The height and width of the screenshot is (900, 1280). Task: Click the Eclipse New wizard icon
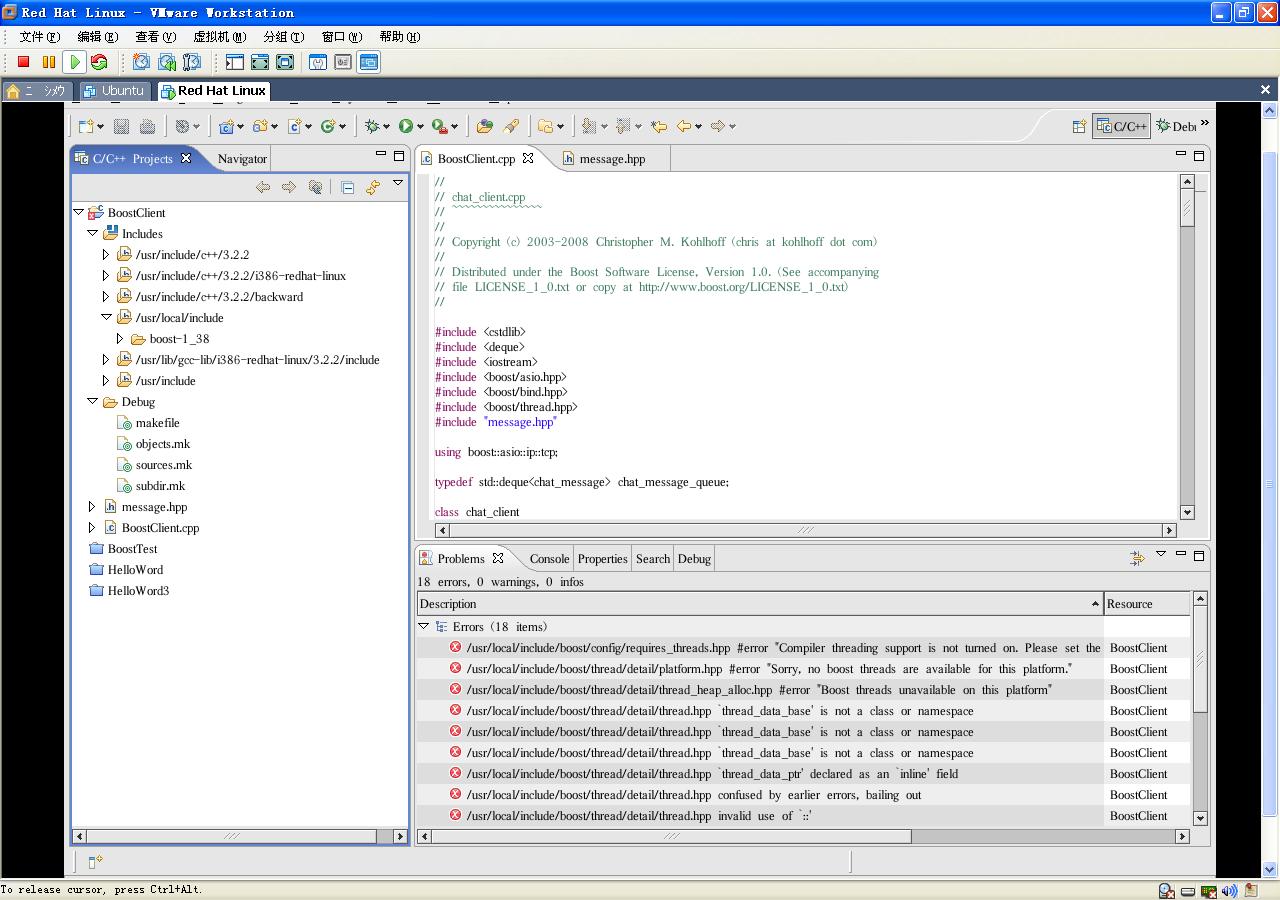[86, 126]
